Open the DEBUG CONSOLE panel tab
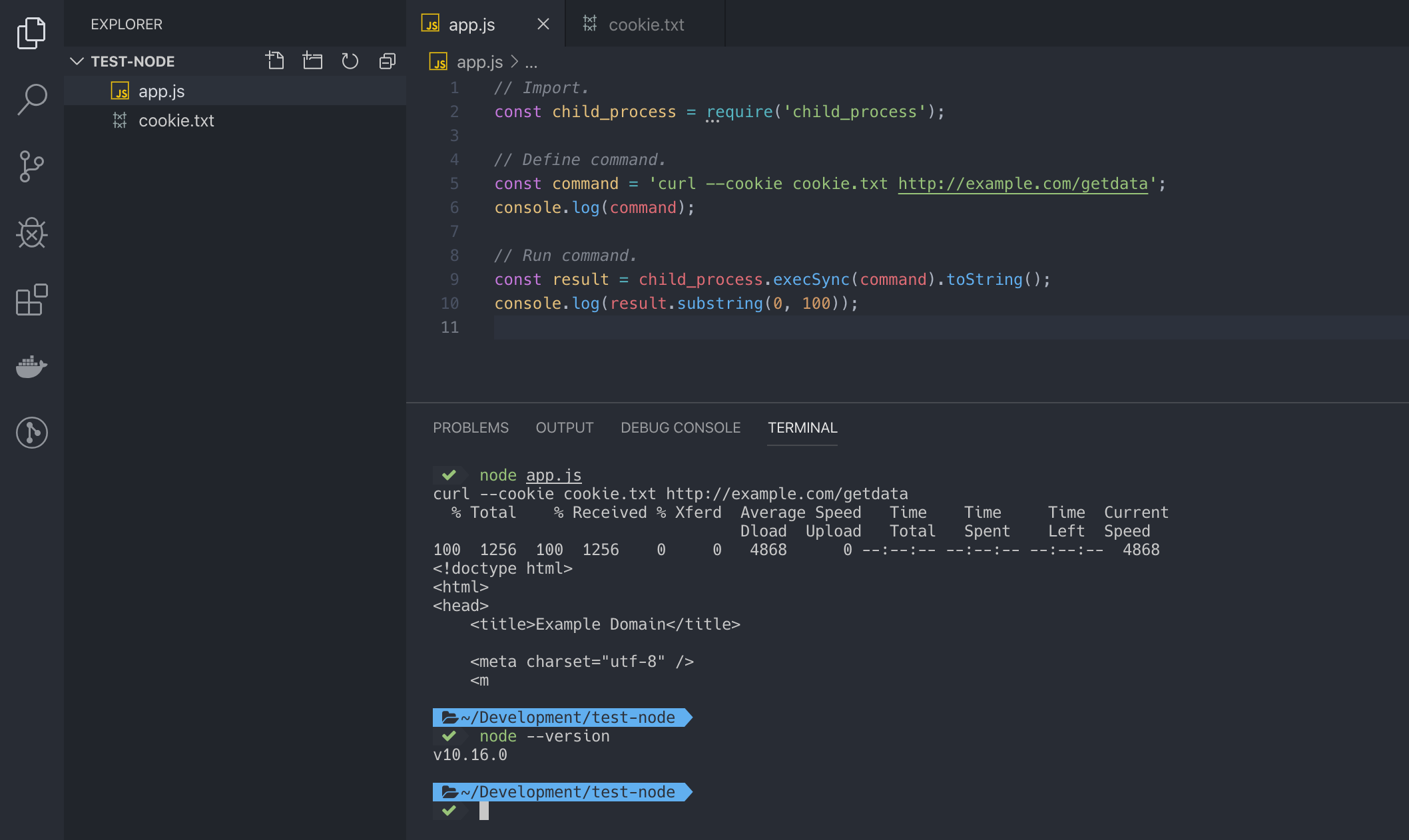Screen dimensions: 1409x840 tap(680, 428)
